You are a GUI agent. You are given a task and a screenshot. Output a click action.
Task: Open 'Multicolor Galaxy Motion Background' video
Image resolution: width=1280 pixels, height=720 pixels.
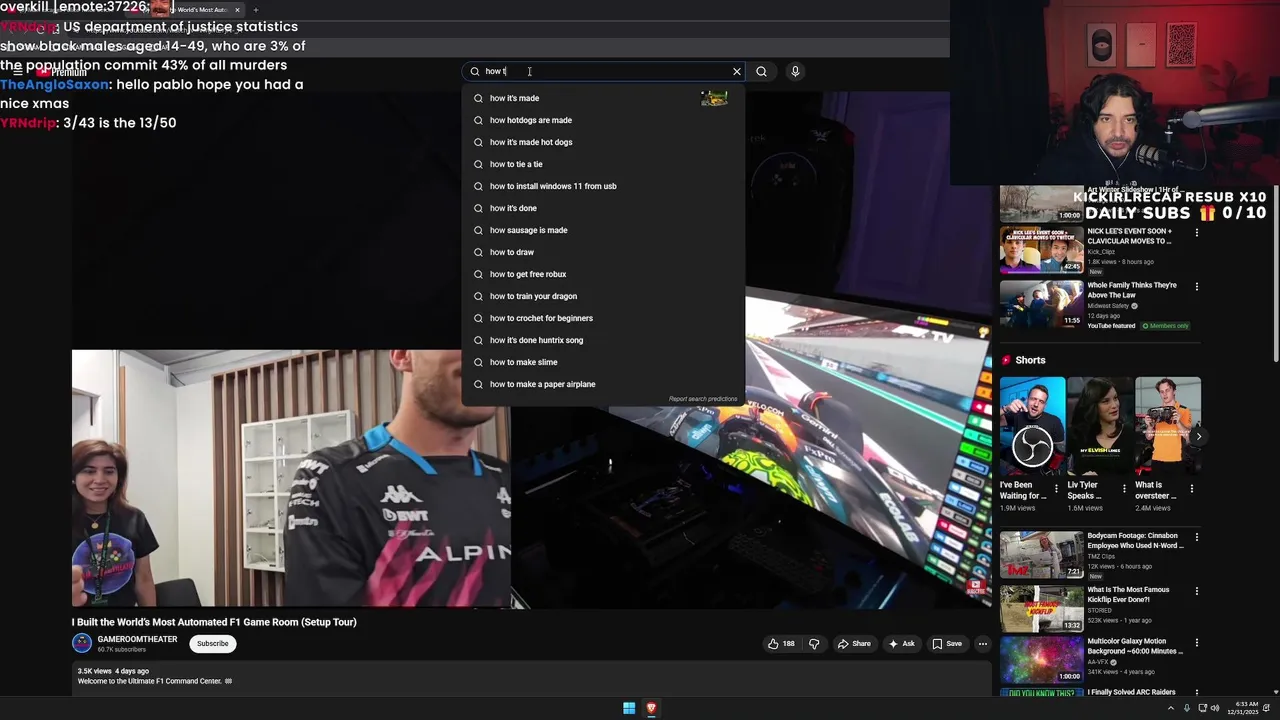click(1041, 660)
